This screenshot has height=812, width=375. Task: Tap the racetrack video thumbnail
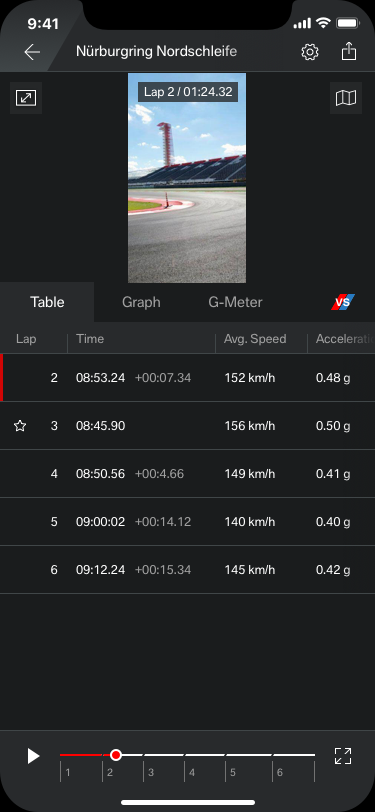(x=187, y=178)
